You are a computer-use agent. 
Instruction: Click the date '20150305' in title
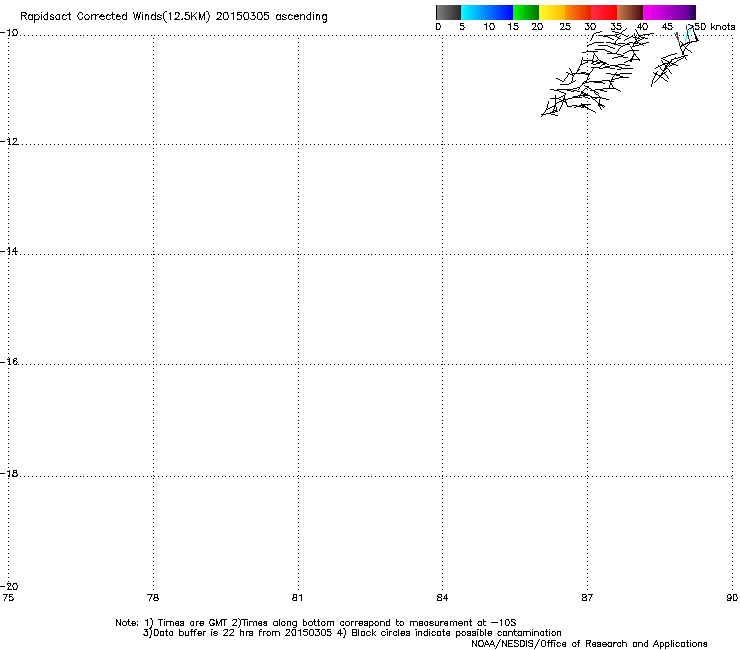pyautogui.click(x=243, y=17)
